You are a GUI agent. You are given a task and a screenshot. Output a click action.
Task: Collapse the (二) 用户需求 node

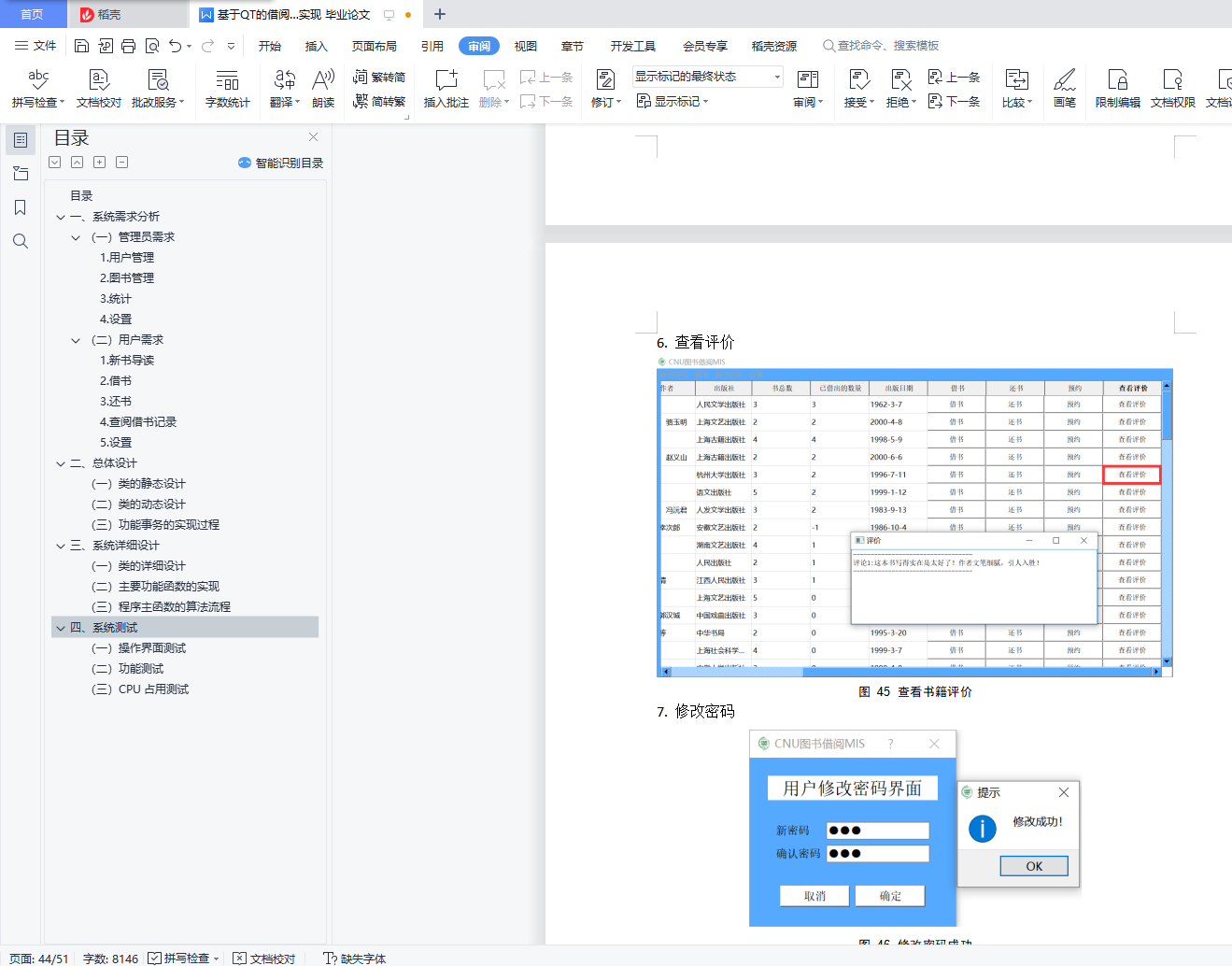(76, 340)
